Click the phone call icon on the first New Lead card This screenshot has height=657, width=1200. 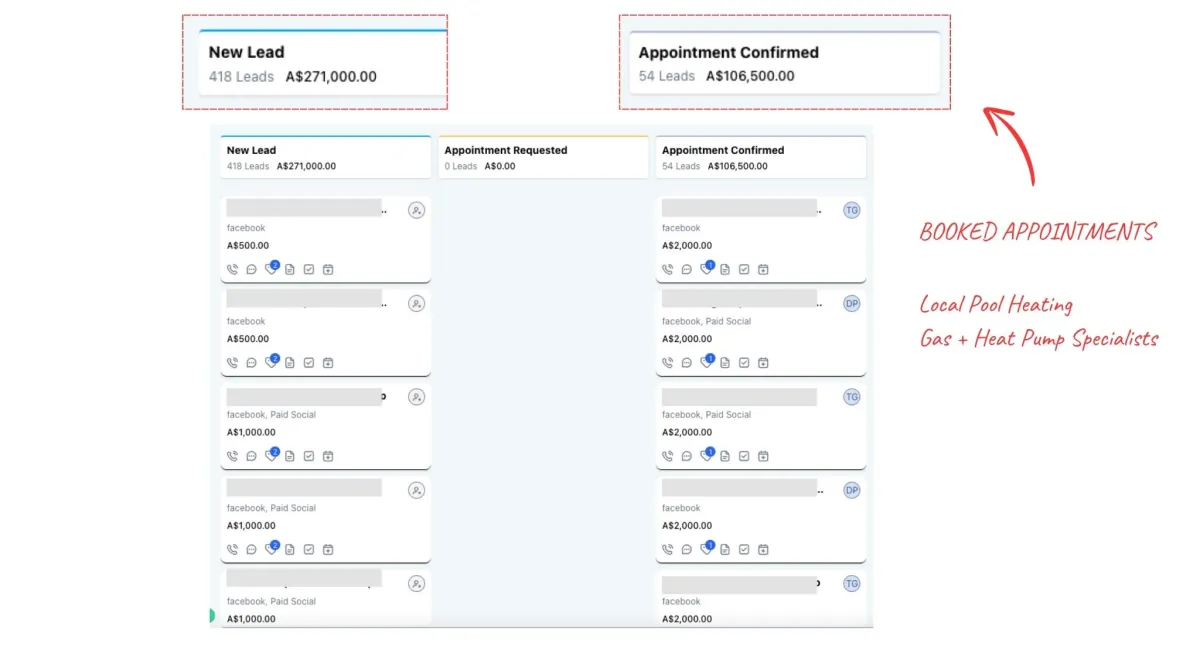tap(233, 269)
